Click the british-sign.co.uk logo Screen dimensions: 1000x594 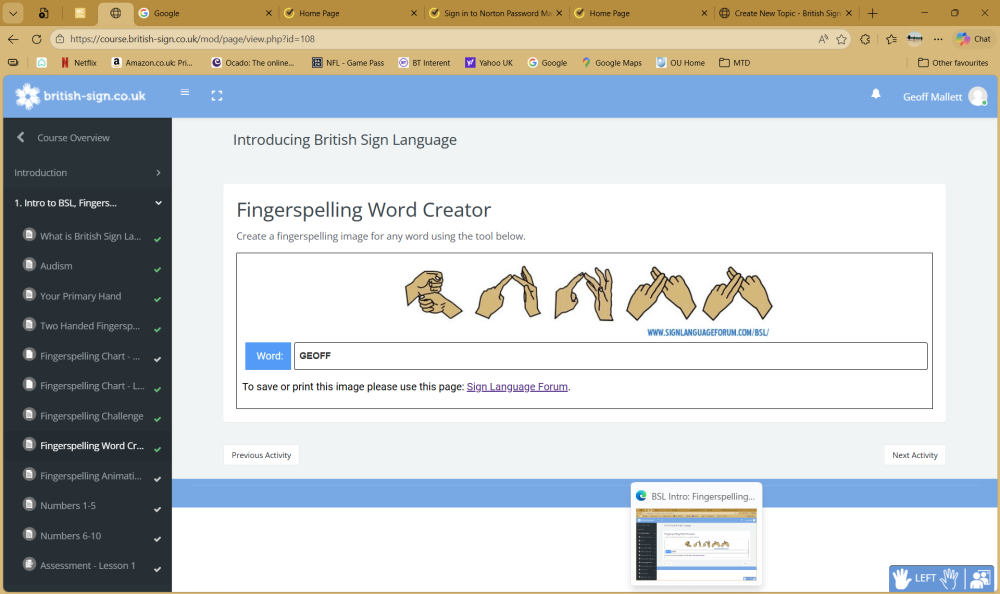coord(81,96)
